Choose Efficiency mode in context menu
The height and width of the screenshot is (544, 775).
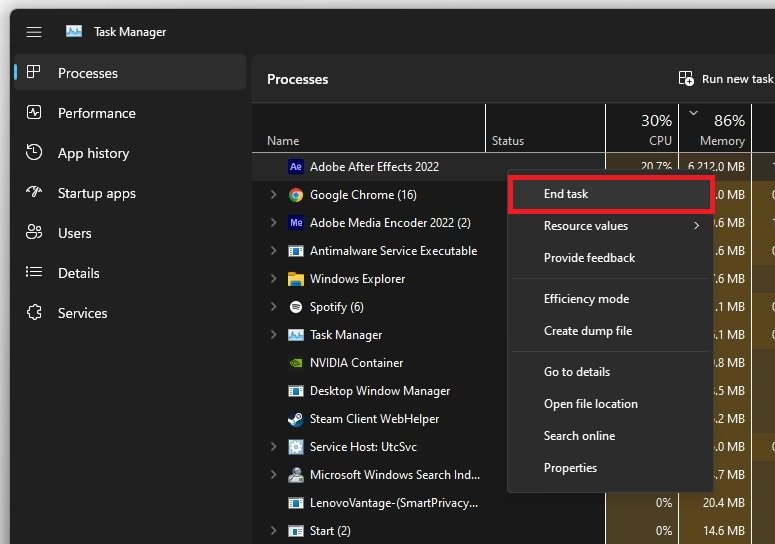[x=586, y=299]
